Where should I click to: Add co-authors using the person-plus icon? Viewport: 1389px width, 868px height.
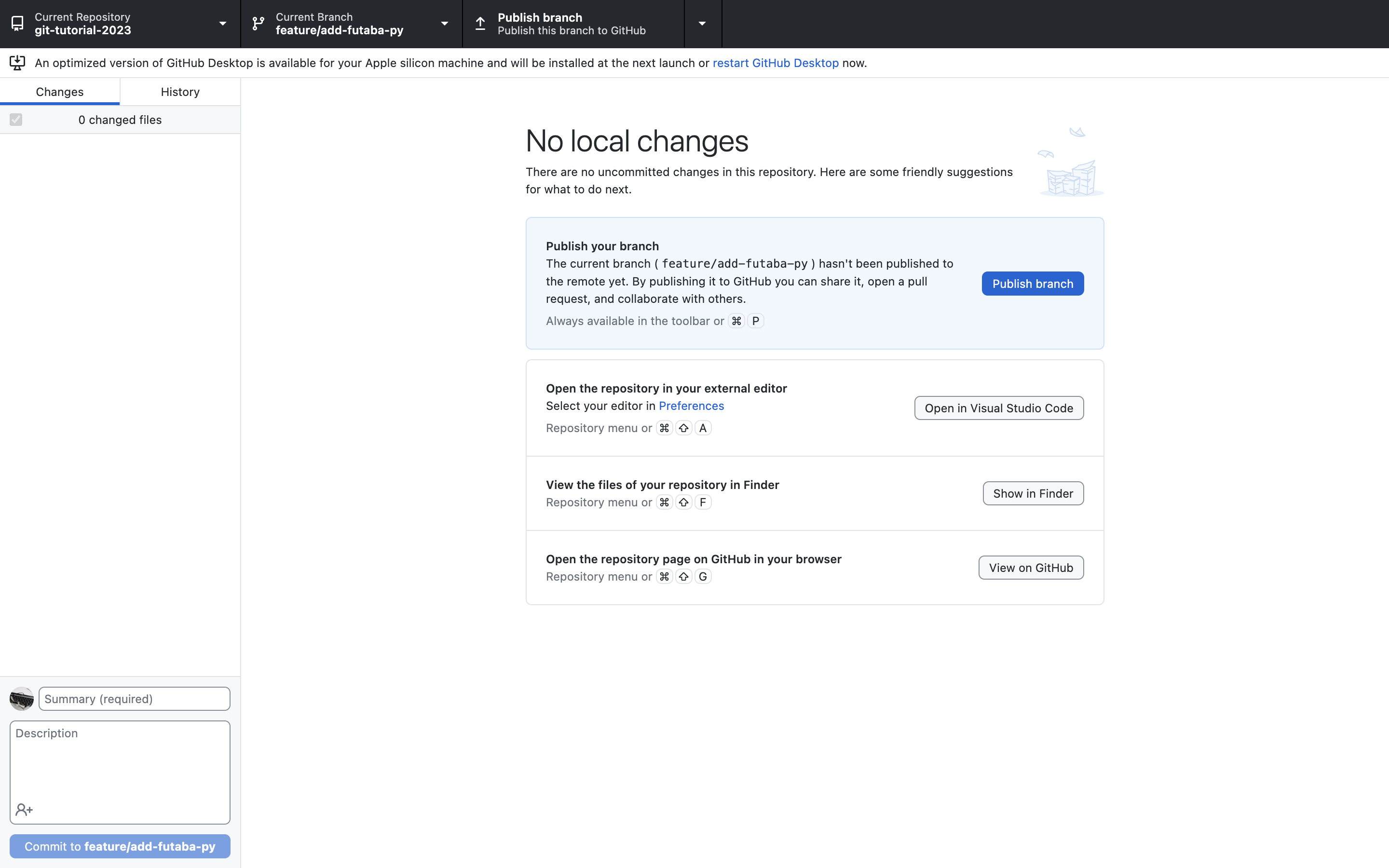24,810
